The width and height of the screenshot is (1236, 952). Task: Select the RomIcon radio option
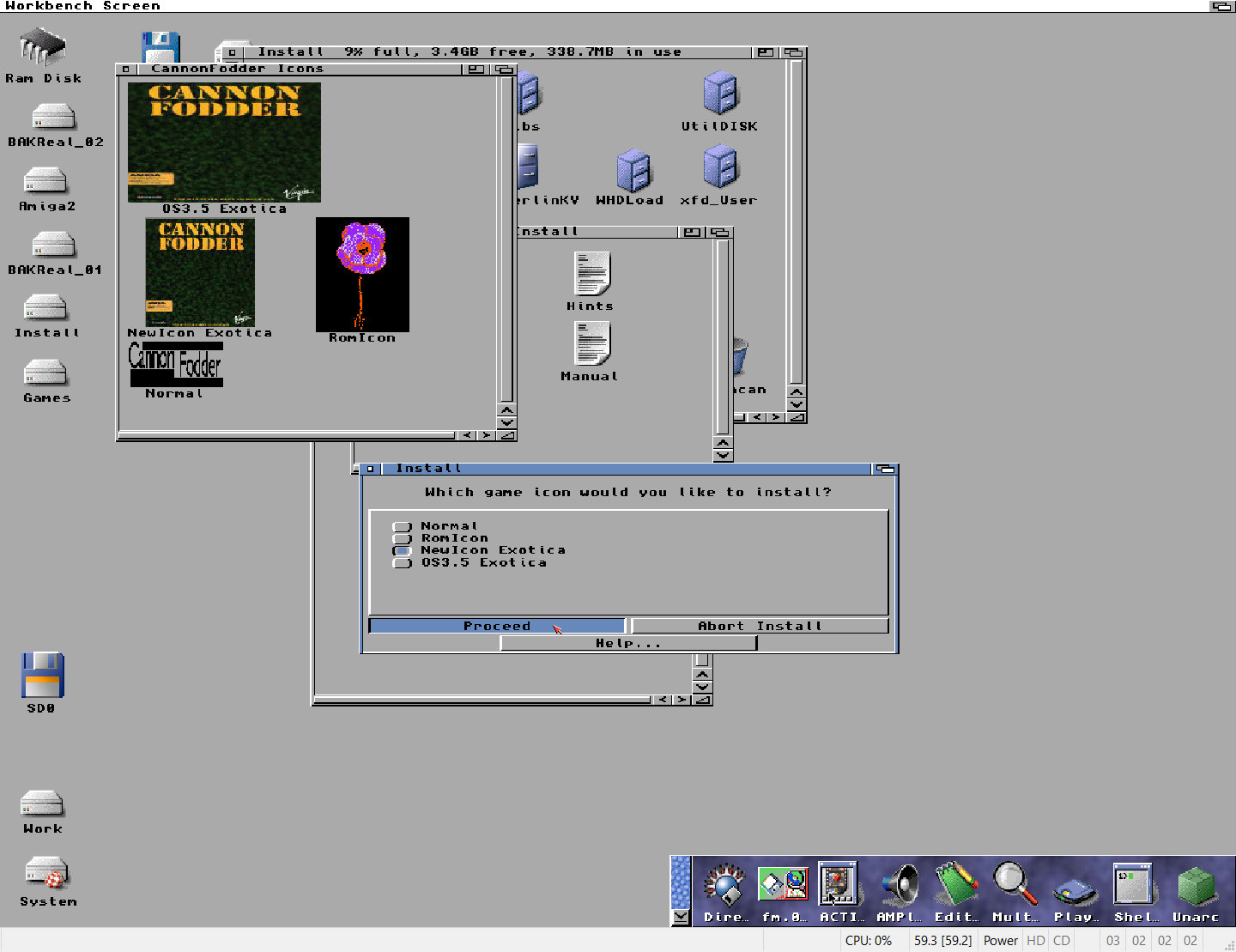[402, 538]
